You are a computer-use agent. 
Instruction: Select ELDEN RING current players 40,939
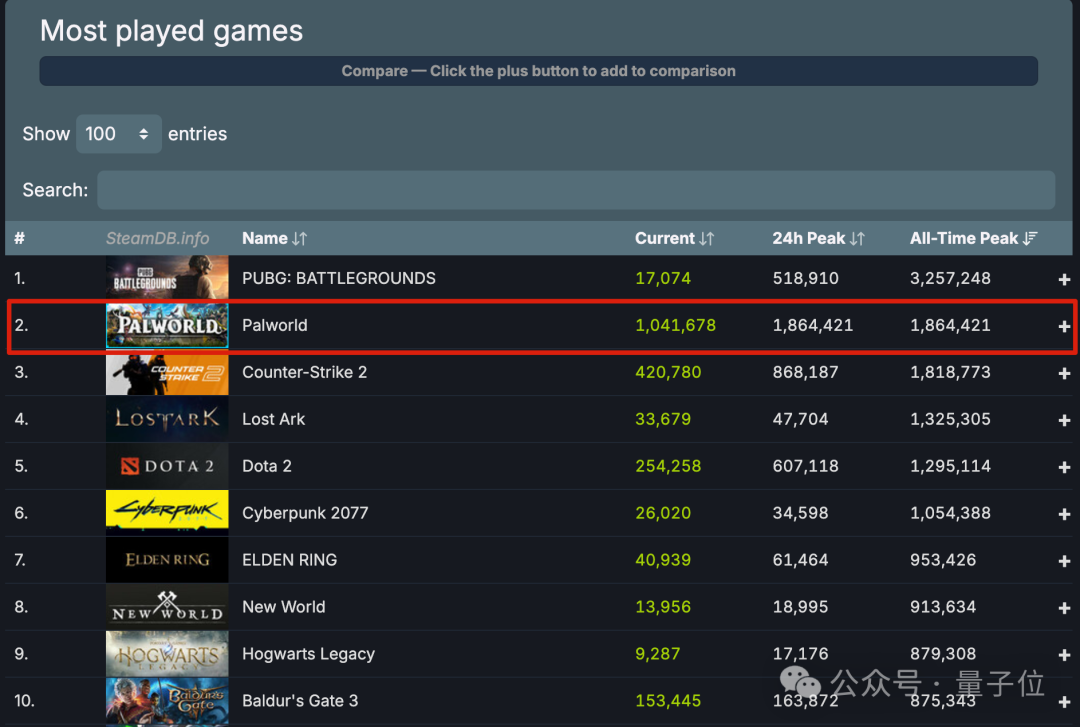click(x=663, y=560)
